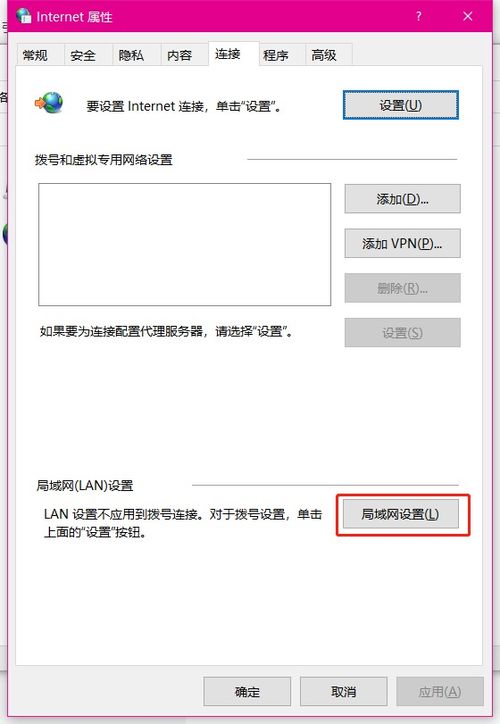Select the 隐私 tab

tap(132, 55)
